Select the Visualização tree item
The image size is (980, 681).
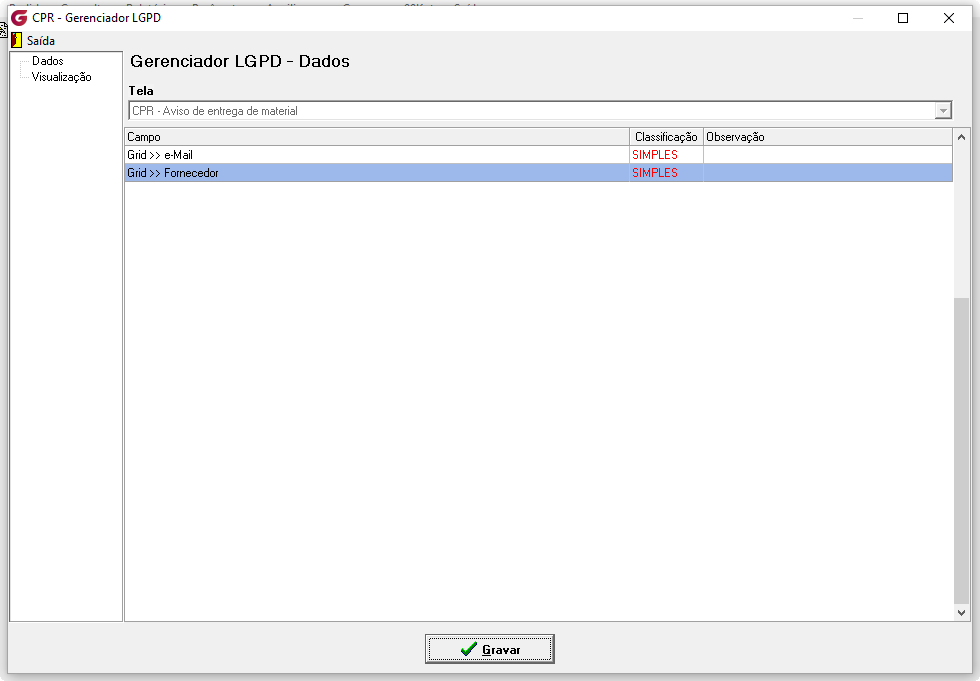pos(61,77)
